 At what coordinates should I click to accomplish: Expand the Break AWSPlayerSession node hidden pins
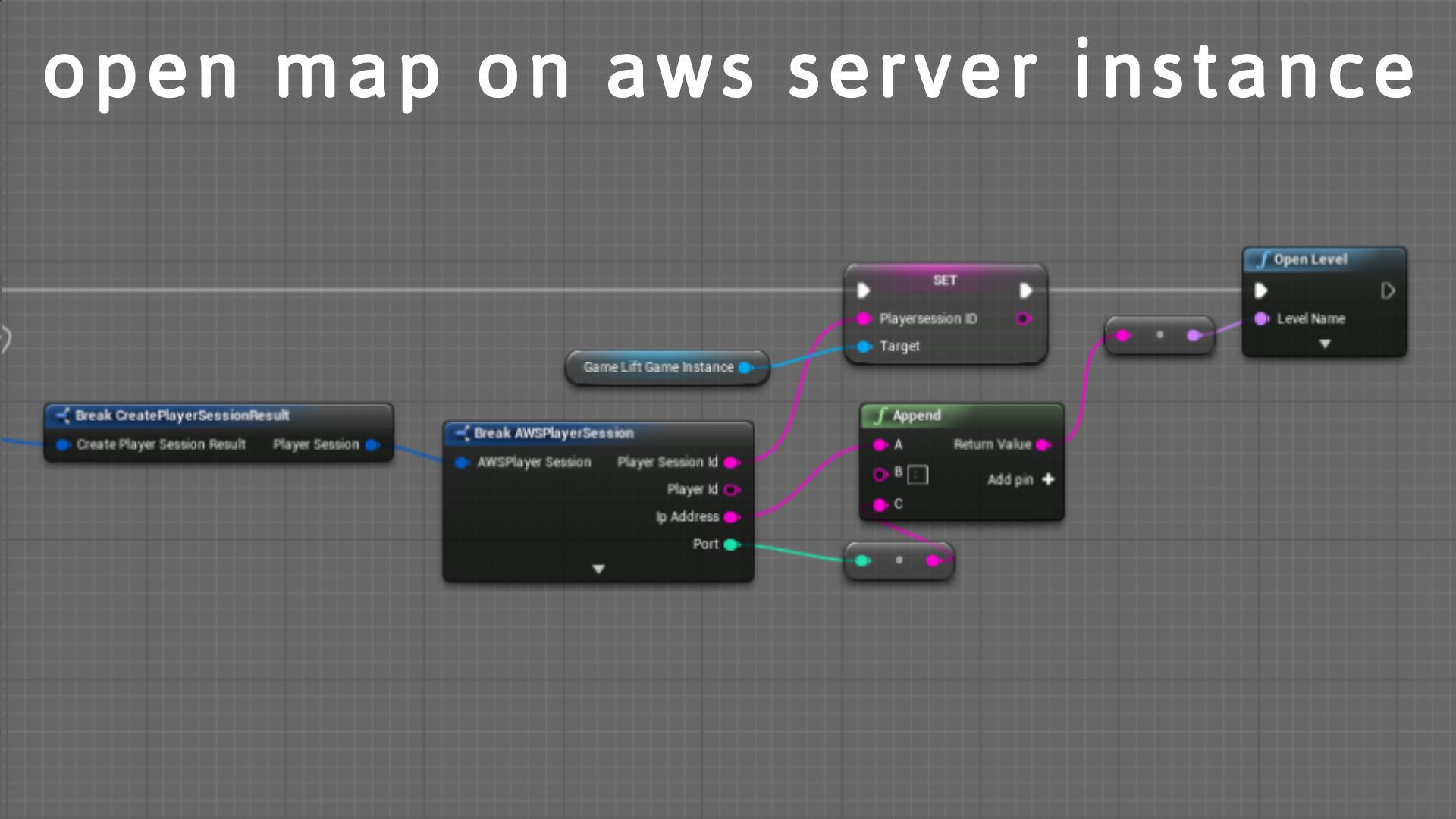pyautogui.click(x=598, y=570)
